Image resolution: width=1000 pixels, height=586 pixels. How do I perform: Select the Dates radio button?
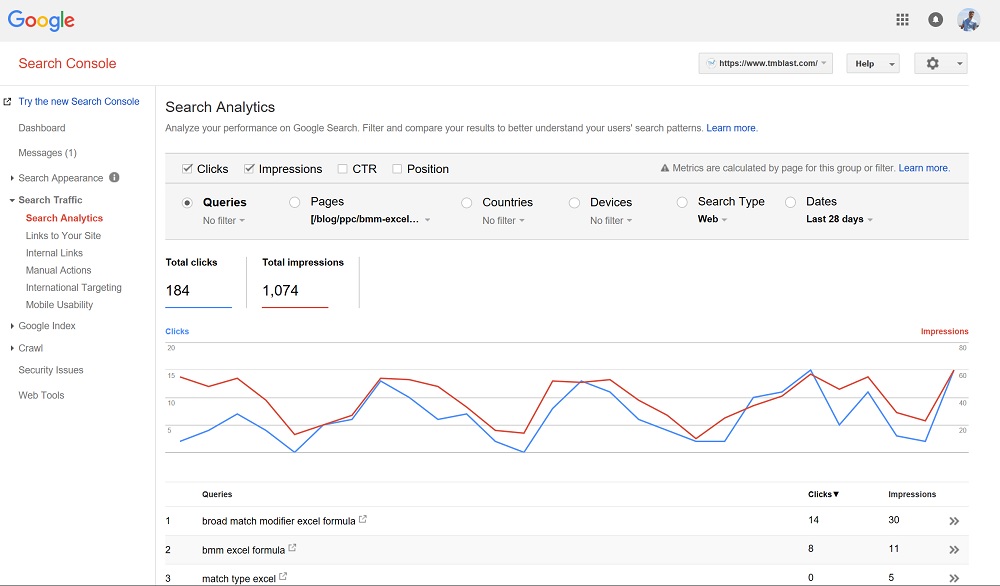(791, 203)
